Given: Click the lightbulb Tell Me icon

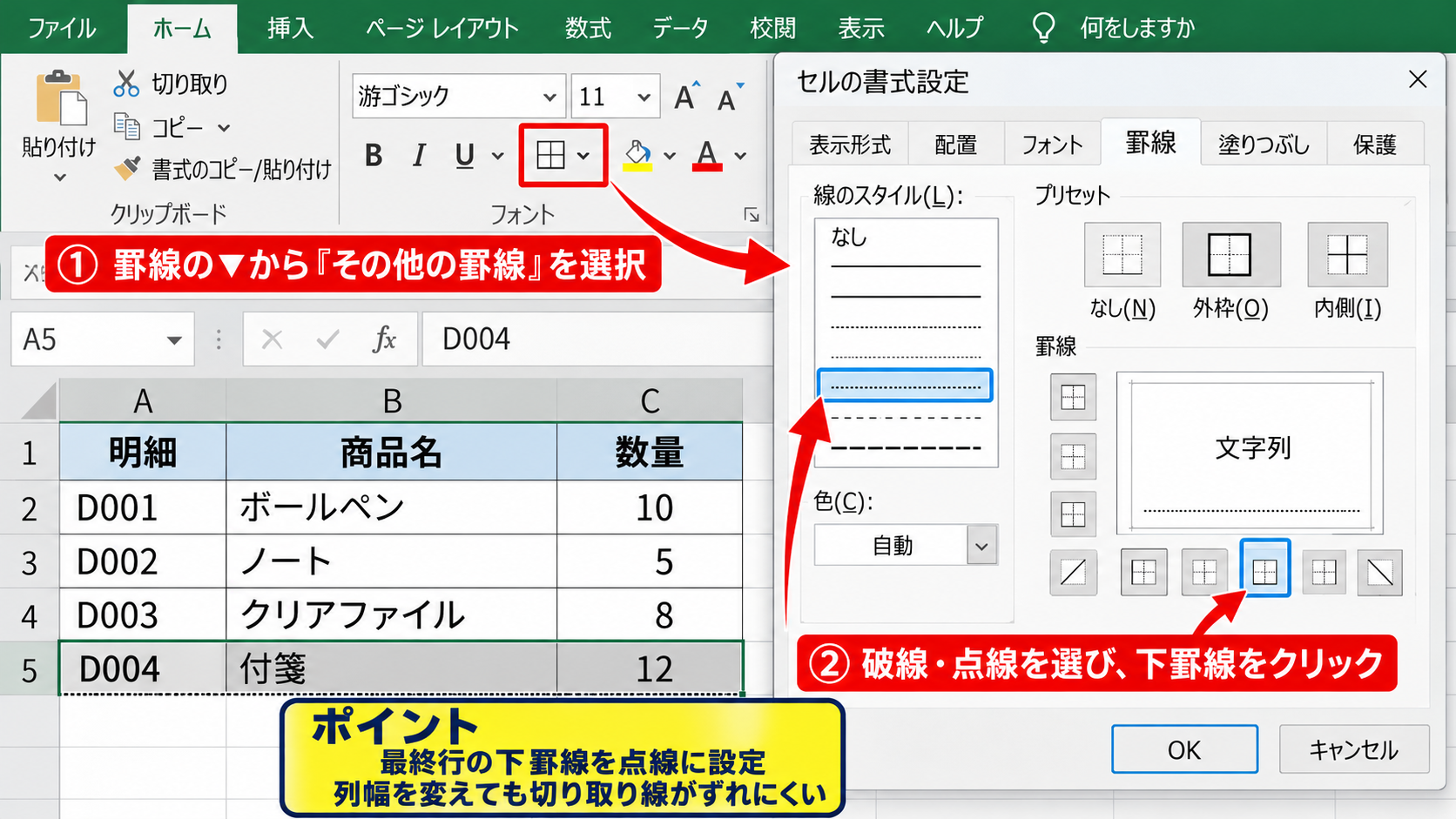Looking at the screenshot, I should [1043, 28].
